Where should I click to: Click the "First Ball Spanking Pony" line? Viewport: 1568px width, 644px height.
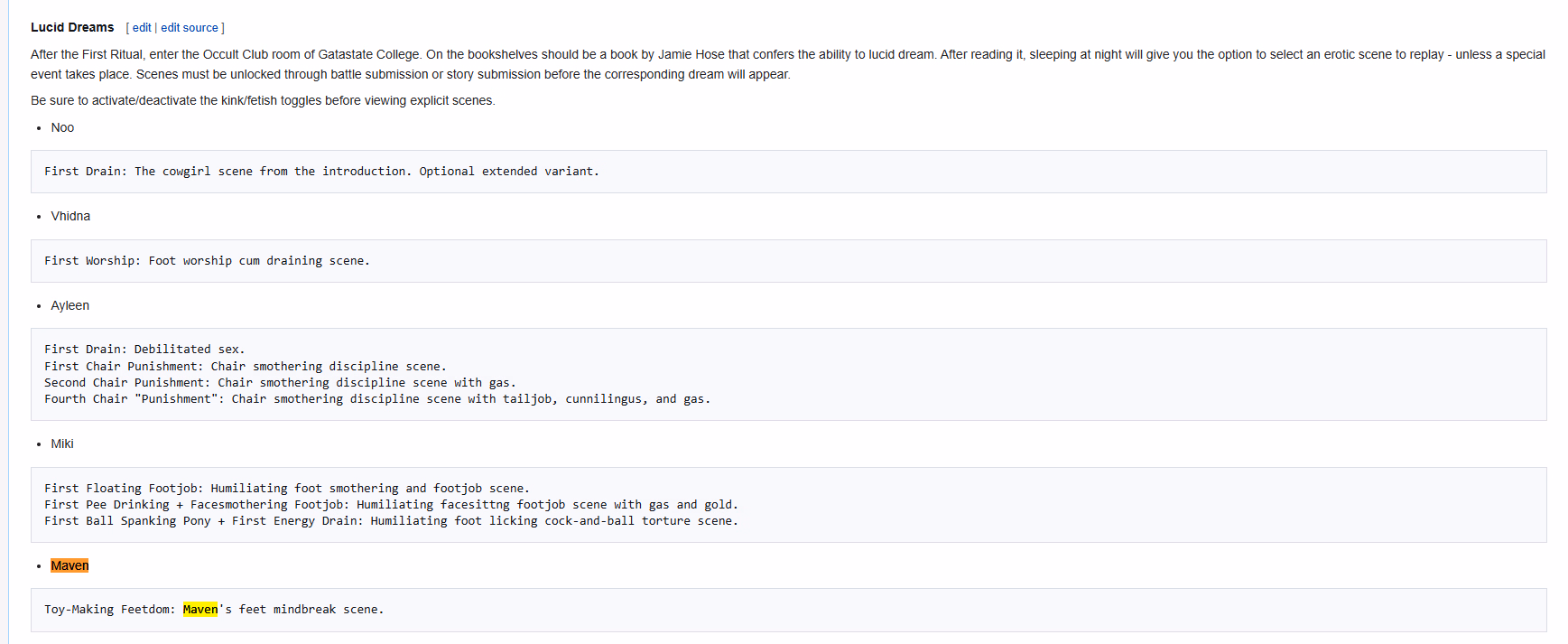tap(390, 521)
